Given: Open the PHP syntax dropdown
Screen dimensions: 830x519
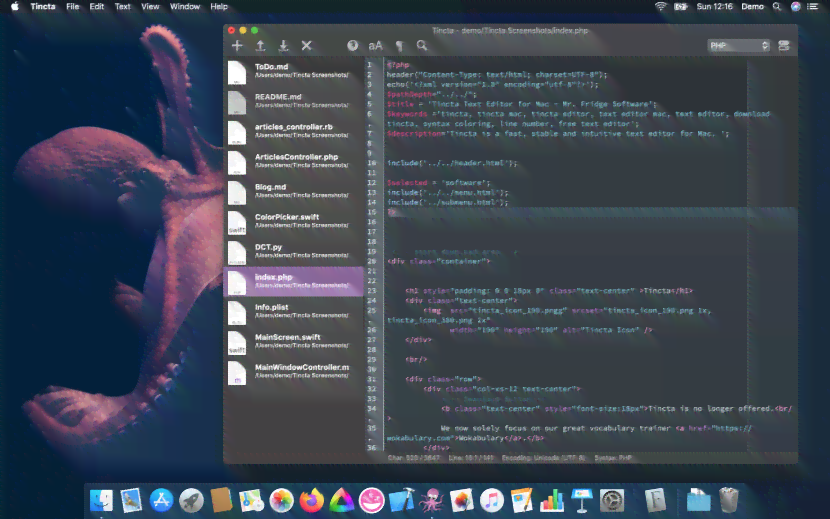Looking at the screenshot, I should [738, 46].
